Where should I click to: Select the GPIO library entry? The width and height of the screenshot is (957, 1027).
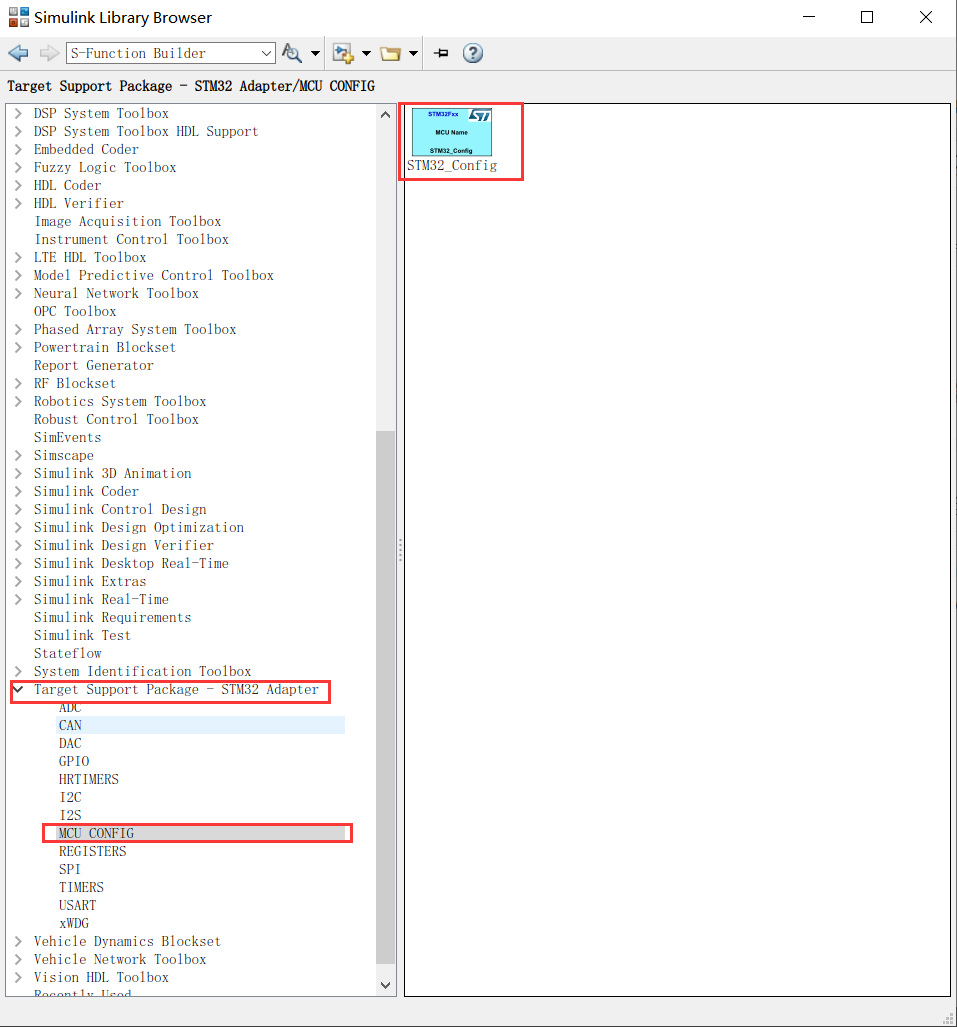tap(73, 761)
